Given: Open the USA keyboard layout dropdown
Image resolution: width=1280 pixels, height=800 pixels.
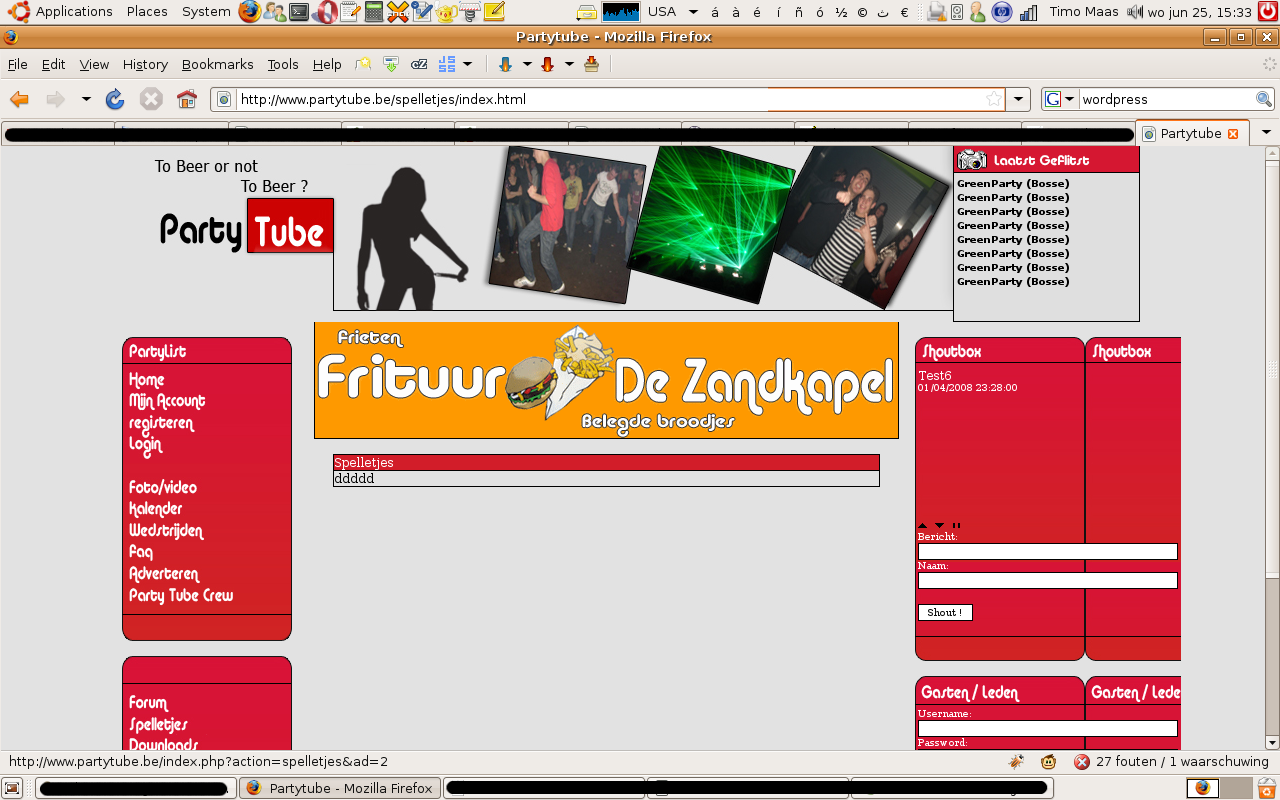Looking at the screenshot, I should click(x=693, y=12).
